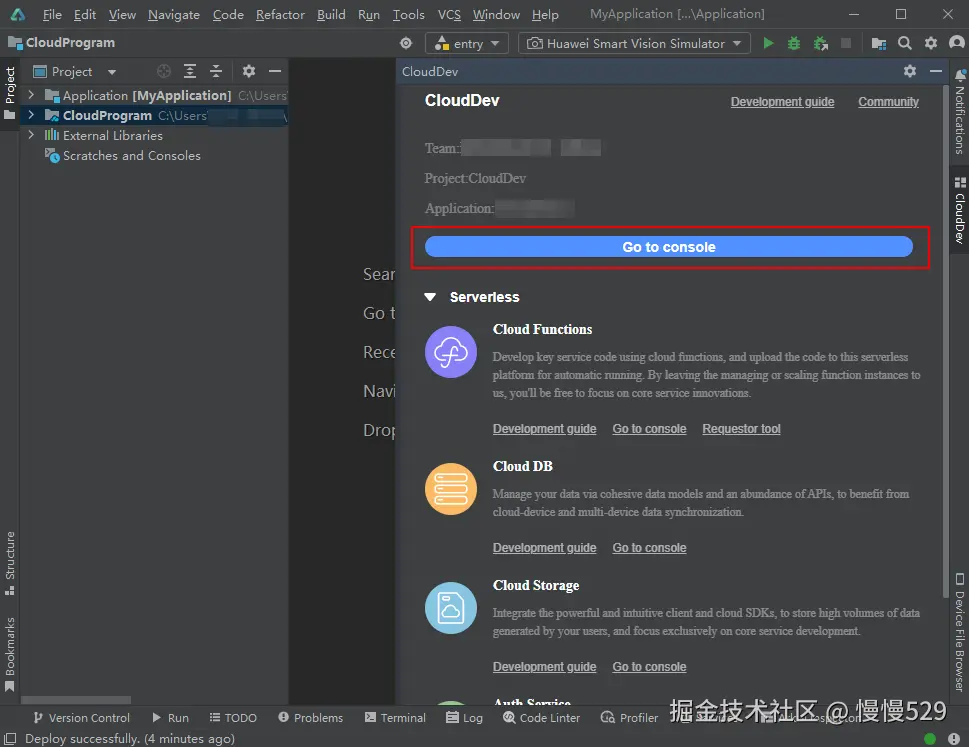969x747 pixels.
Task: Open Cloud DB Go to console link
Action: (x=650, y=548)
